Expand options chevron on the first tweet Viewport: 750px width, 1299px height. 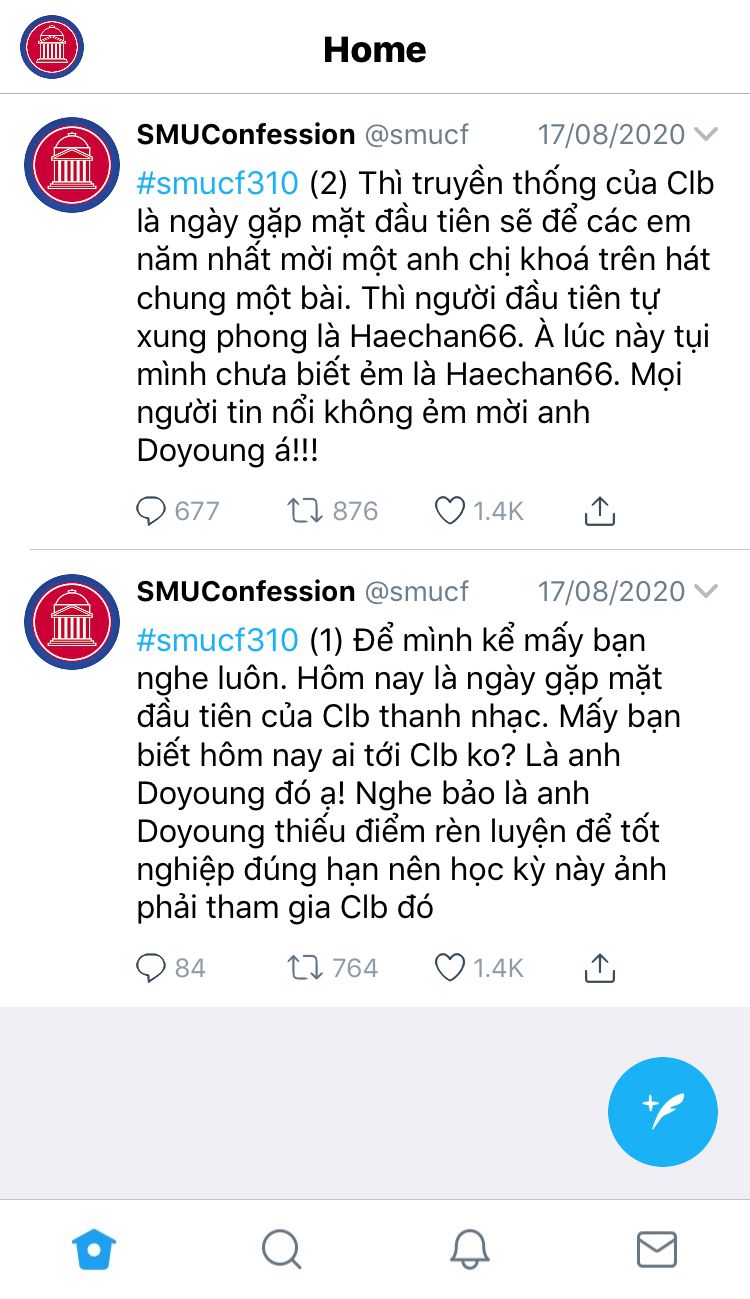[x=706, y=134]
